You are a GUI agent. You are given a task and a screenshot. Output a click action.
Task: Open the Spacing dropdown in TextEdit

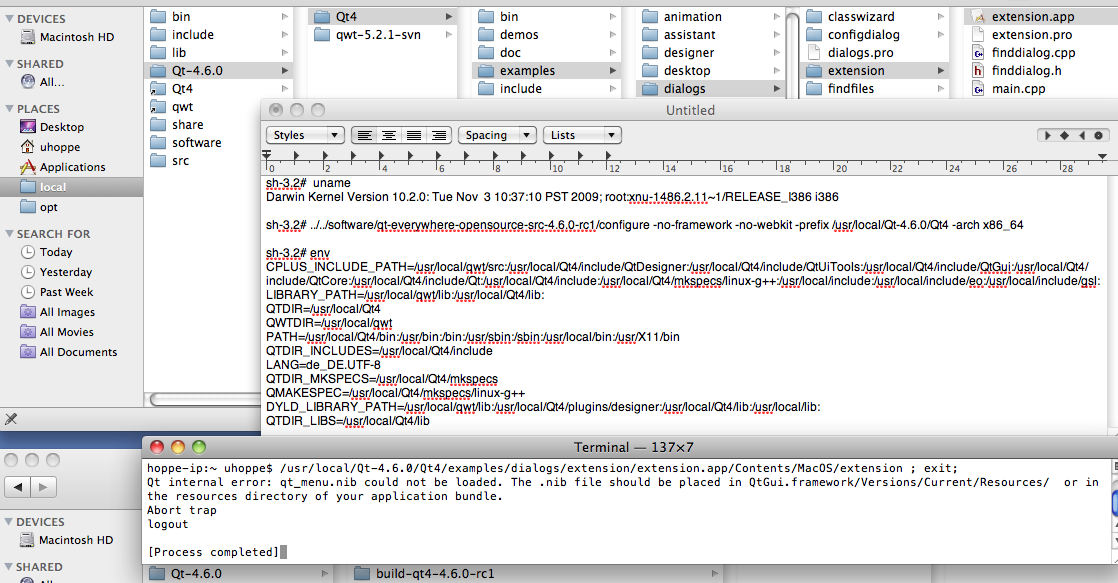[x=497, y=135]
